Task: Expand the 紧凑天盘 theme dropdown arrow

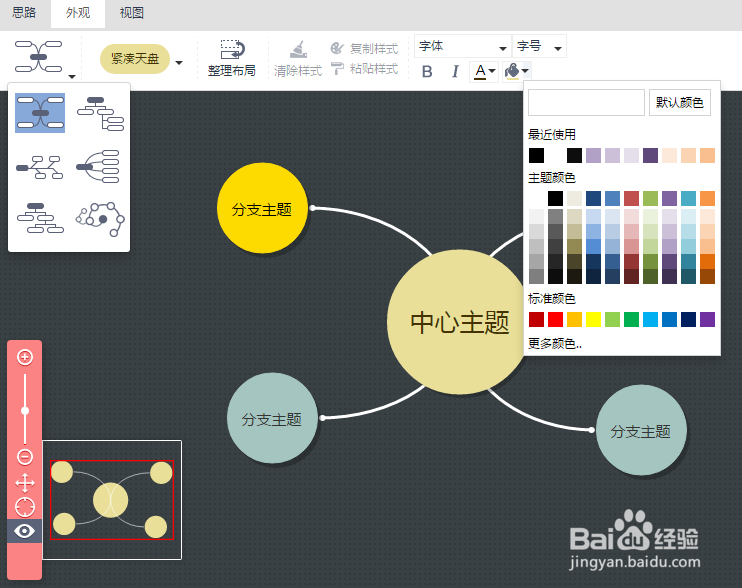Action: (x=179, y=62)
